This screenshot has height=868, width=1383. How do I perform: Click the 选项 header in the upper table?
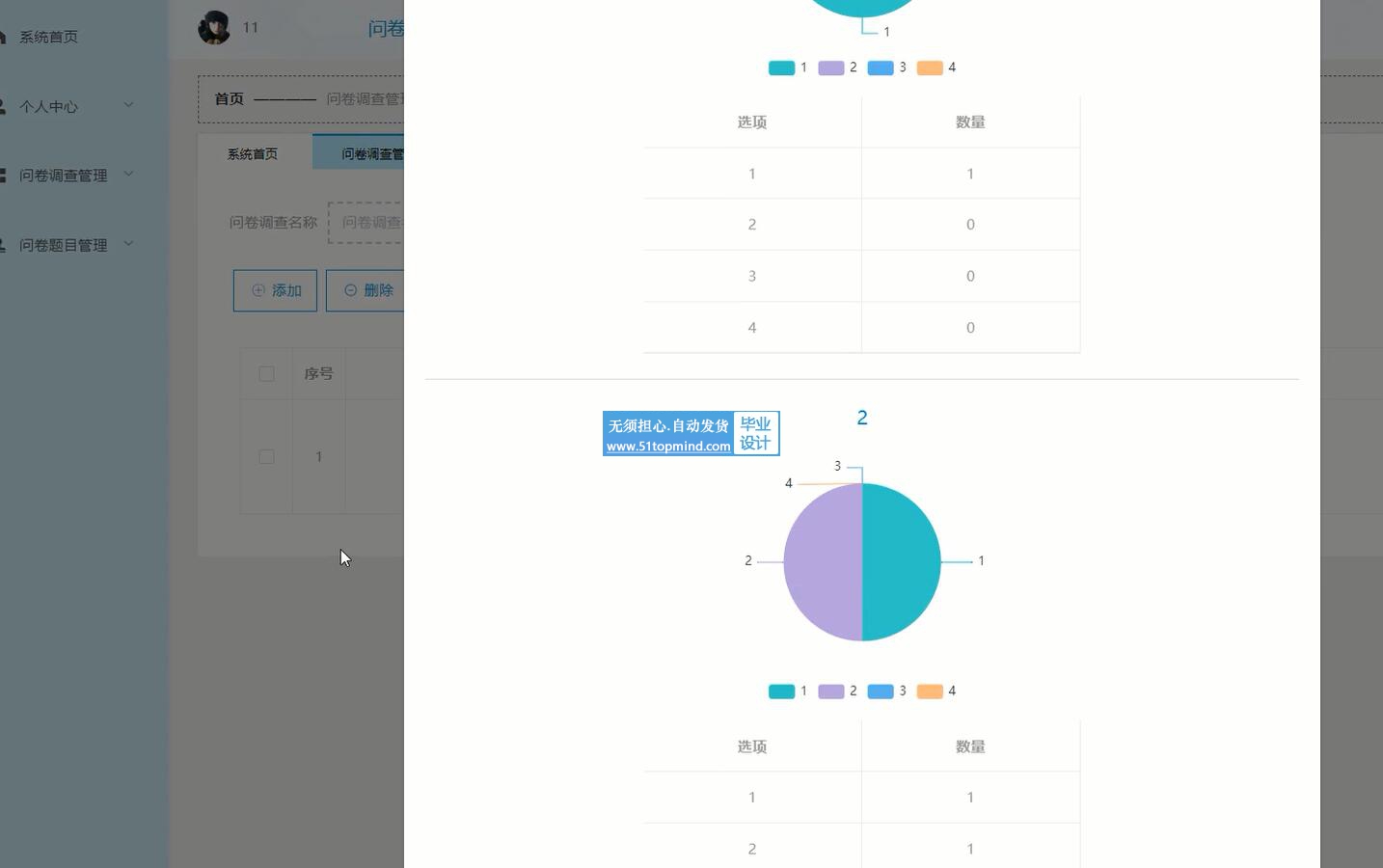752,122
